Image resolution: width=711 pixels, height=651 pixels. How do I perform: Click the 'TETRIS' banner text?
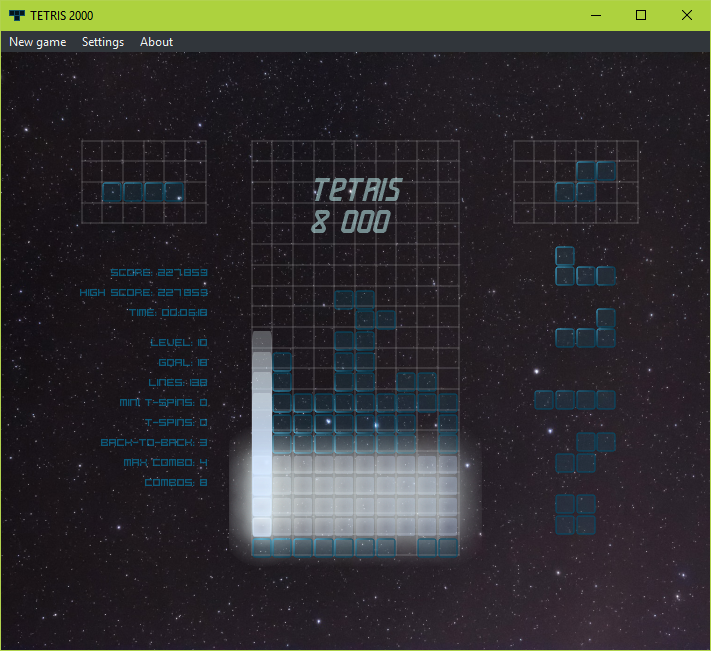click(x=358, y=190)
